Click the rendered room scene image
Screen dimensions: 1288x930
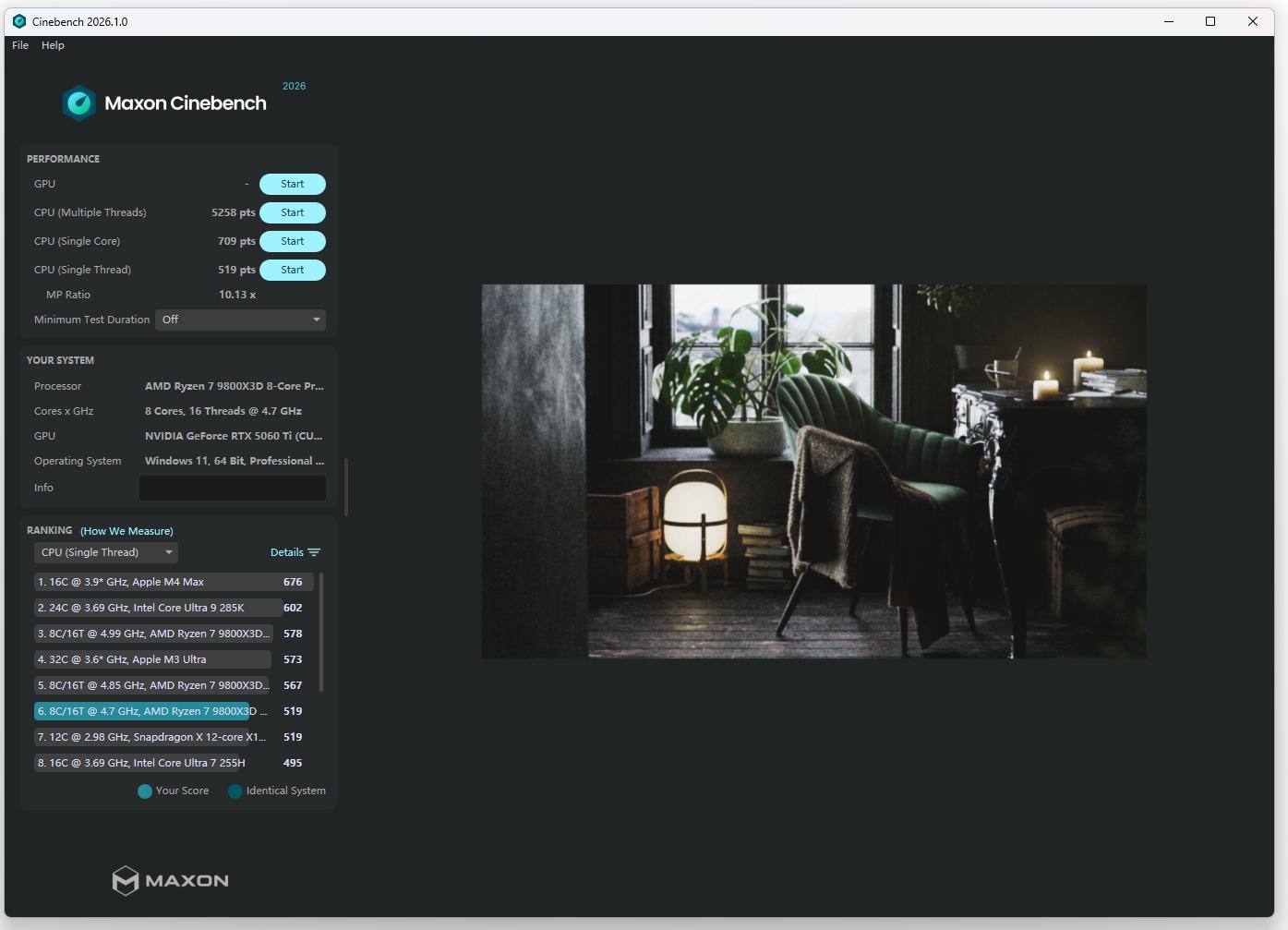pyautogui.click(x=813, y=471)
